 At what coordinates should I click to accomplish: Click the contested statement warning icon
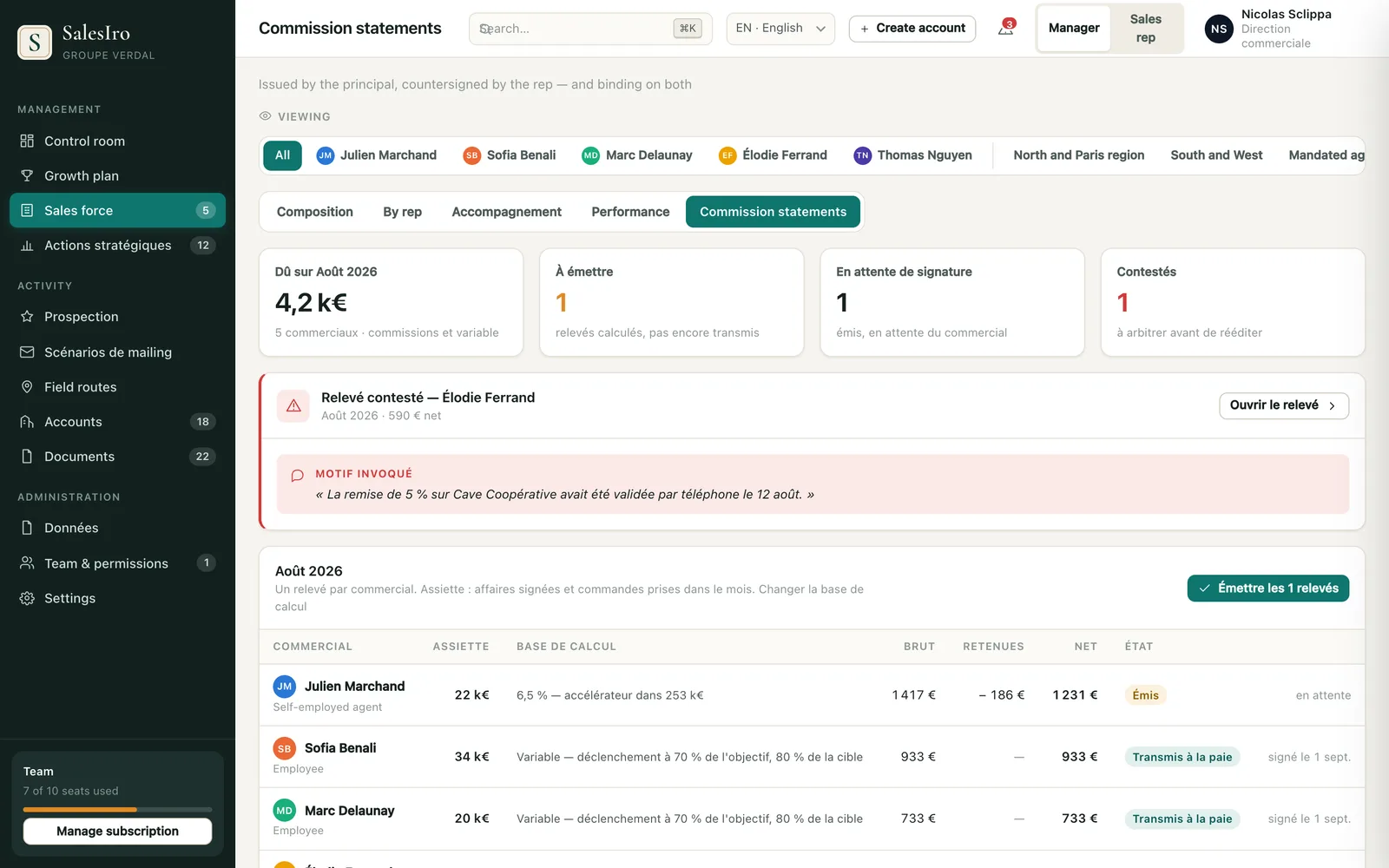point(293,405)
